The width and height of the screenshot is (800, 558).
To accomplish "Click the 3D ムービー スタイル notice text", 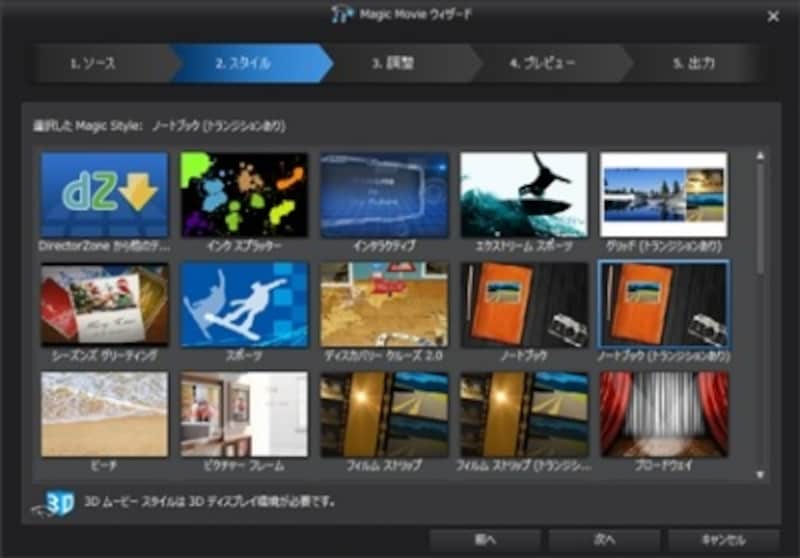I will click(x=210, y=502).
